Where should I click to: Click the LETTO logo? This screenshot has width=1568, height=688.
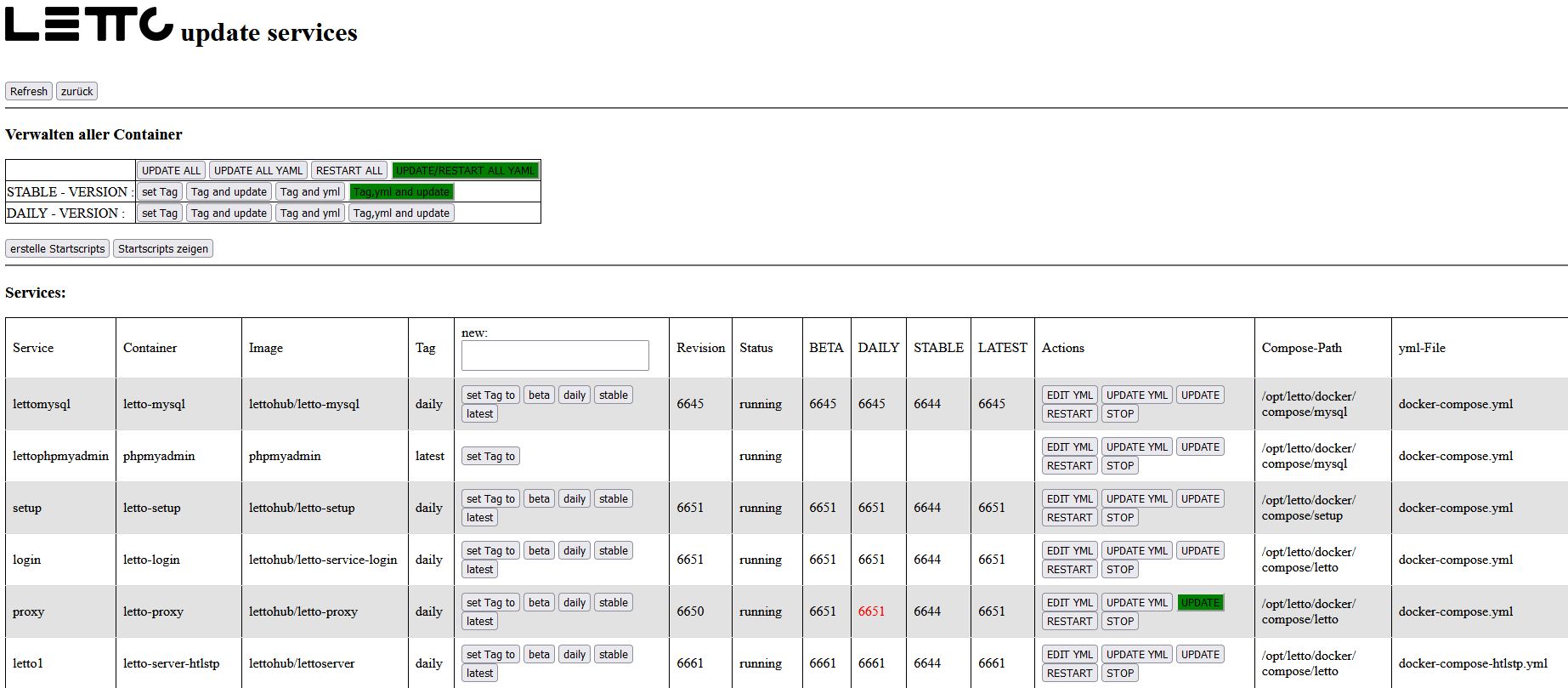[x=89, y=25]
